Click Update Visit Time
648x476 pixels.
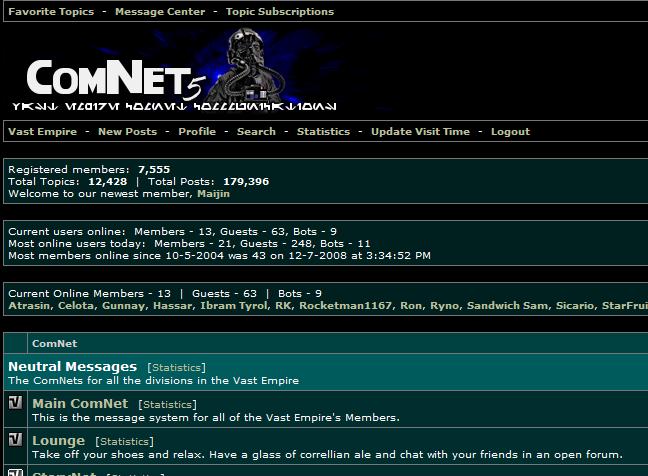[420, 131]
